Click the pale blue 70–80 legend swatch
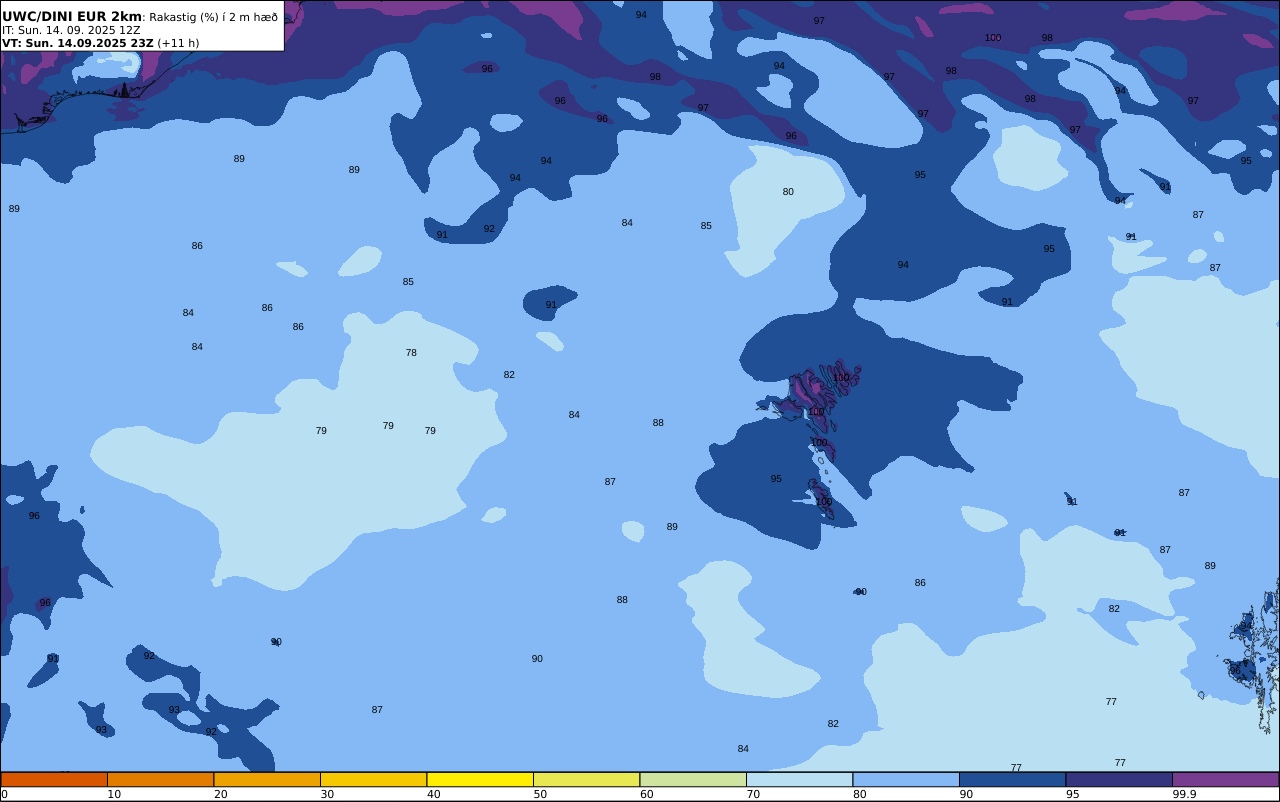The height and width of the screenshot is (802, 1280). click(799, 779)
